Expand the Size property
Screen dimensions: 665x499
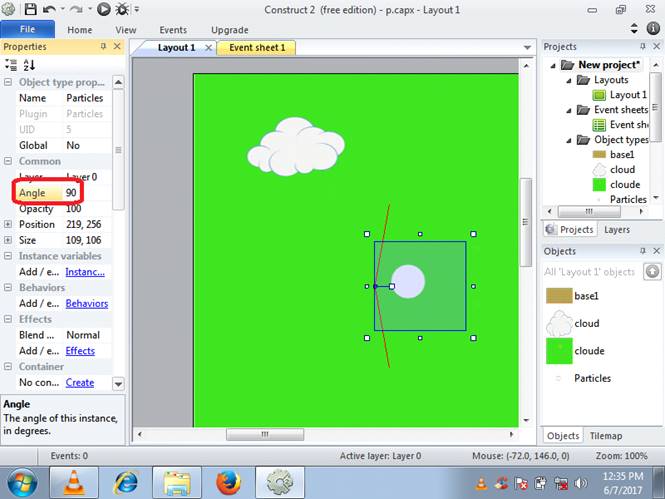pyautogui.click(x=8, y=240)
